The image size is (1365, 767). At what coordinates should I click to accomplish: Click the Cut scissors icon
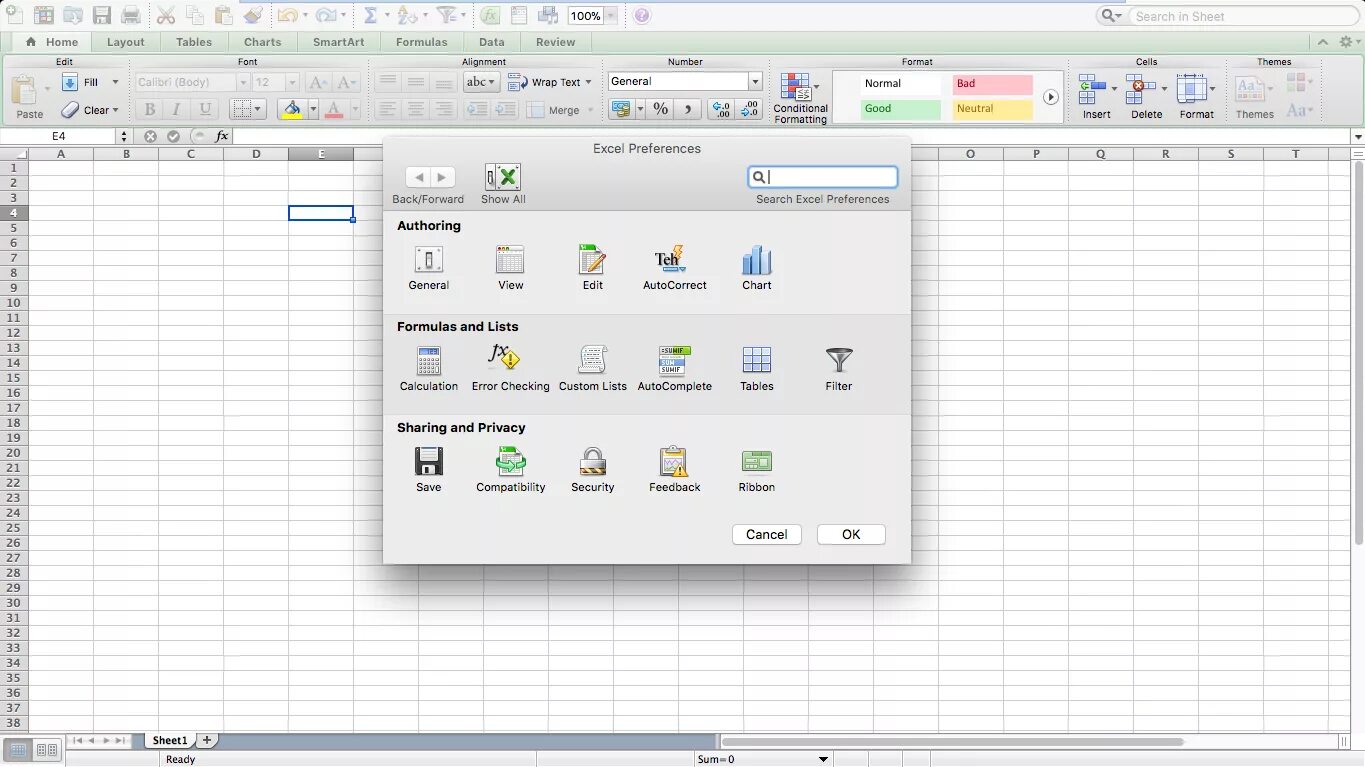point(166,15)
